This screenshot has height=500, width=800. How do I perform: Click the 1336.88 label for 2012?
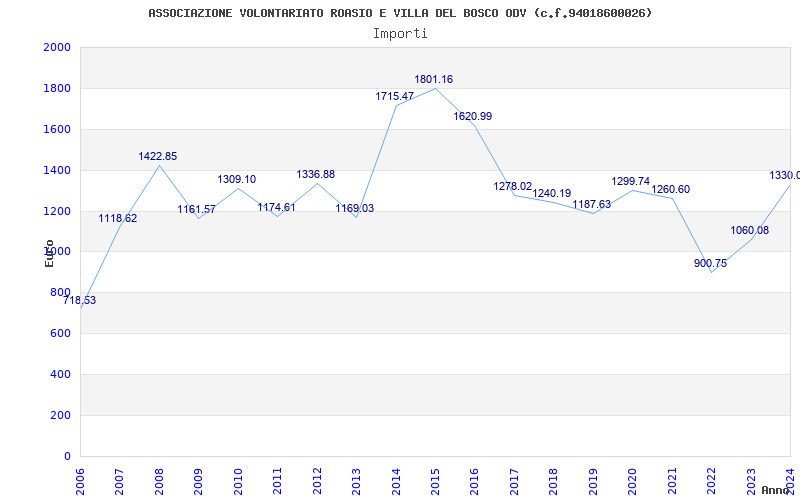(x=315, y=174)
